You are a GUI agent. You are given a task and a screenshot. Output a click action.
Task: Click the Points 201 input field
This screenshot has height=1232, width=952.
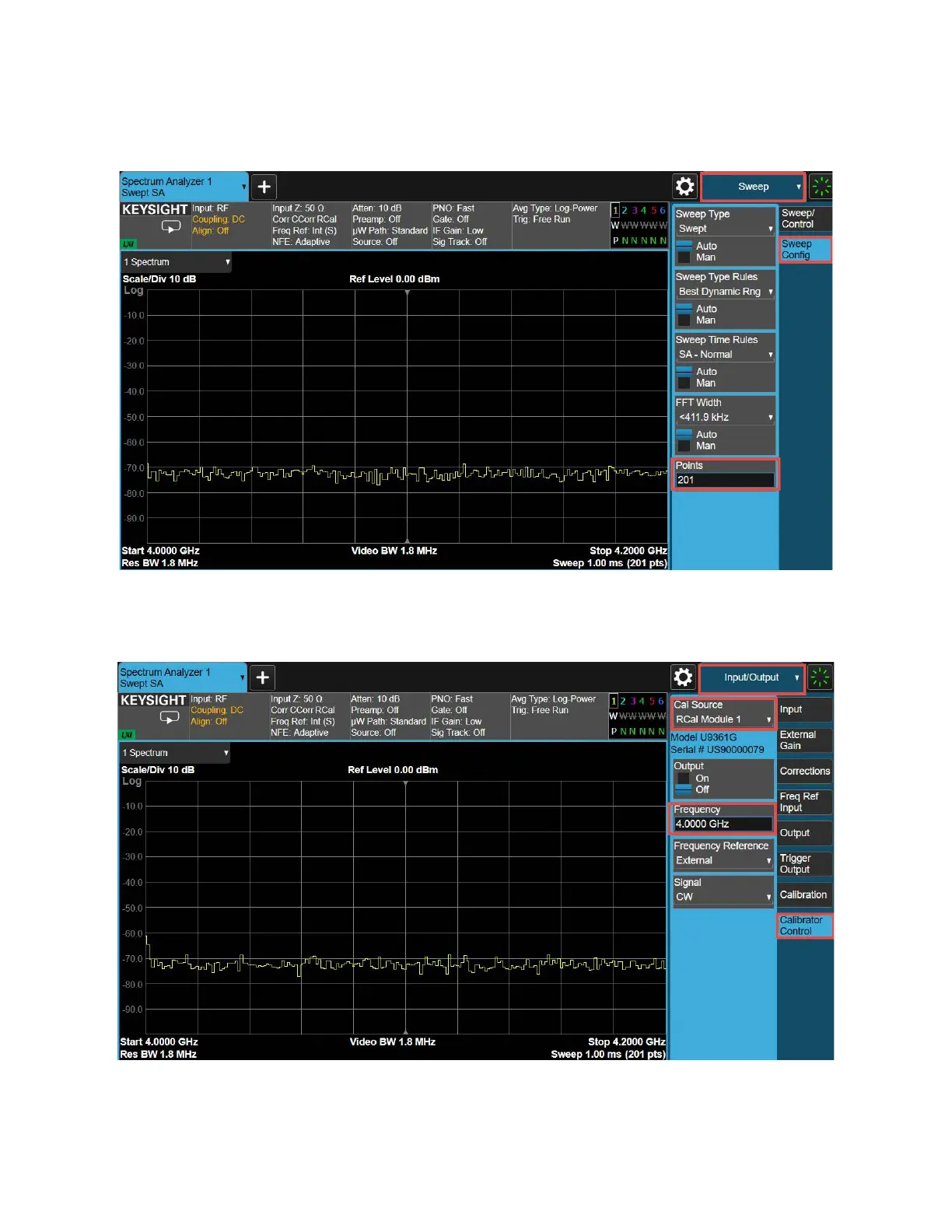pyautogui.click(x=725, y=480)
